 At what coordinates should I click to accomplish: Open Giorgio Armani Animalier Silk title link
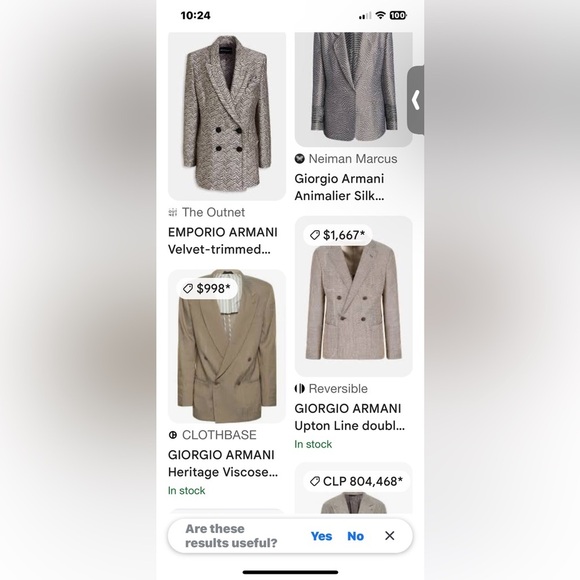(339, 187)
